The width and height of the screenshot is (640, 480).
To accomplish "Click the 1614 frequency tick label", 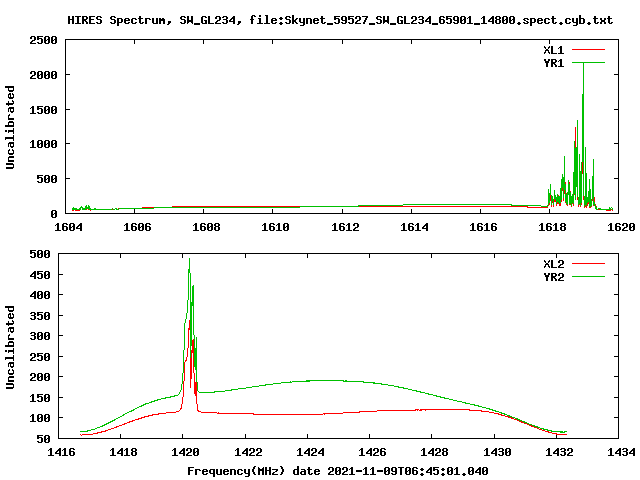I will coord(414,227).
